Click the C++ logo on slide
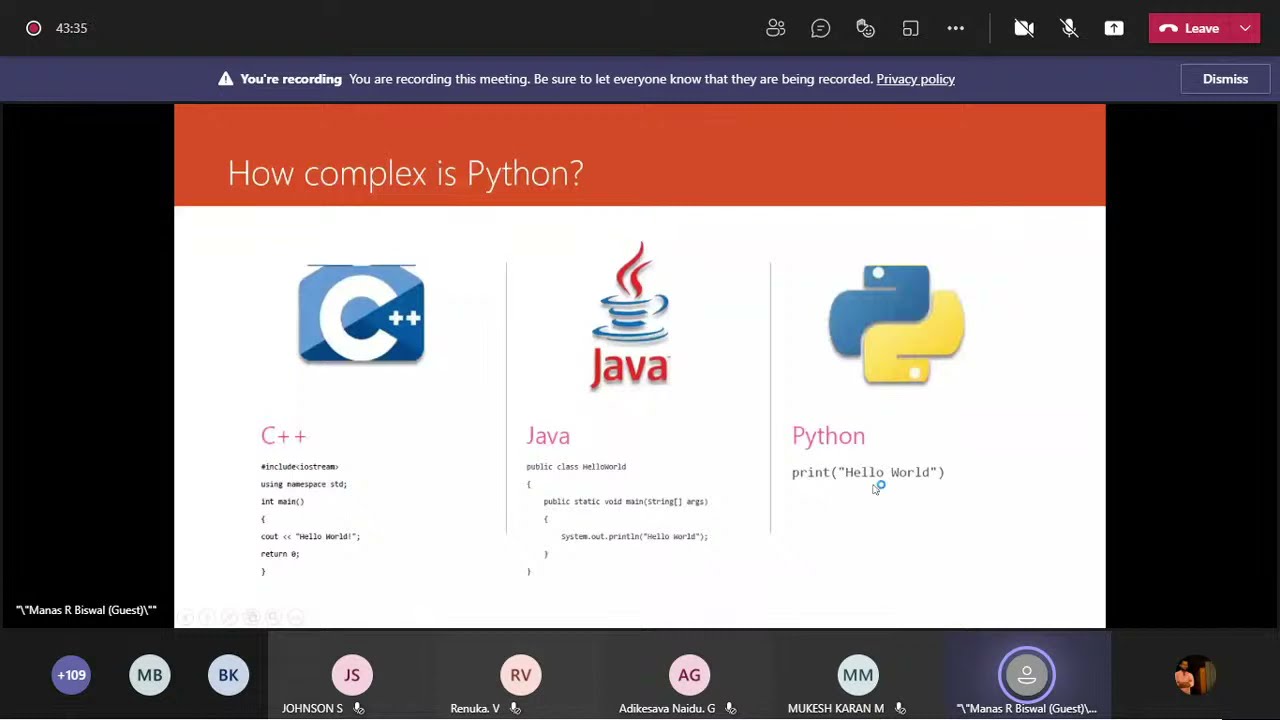Image resolution: width=1280 pixels, height=720 pixels. 361,313
